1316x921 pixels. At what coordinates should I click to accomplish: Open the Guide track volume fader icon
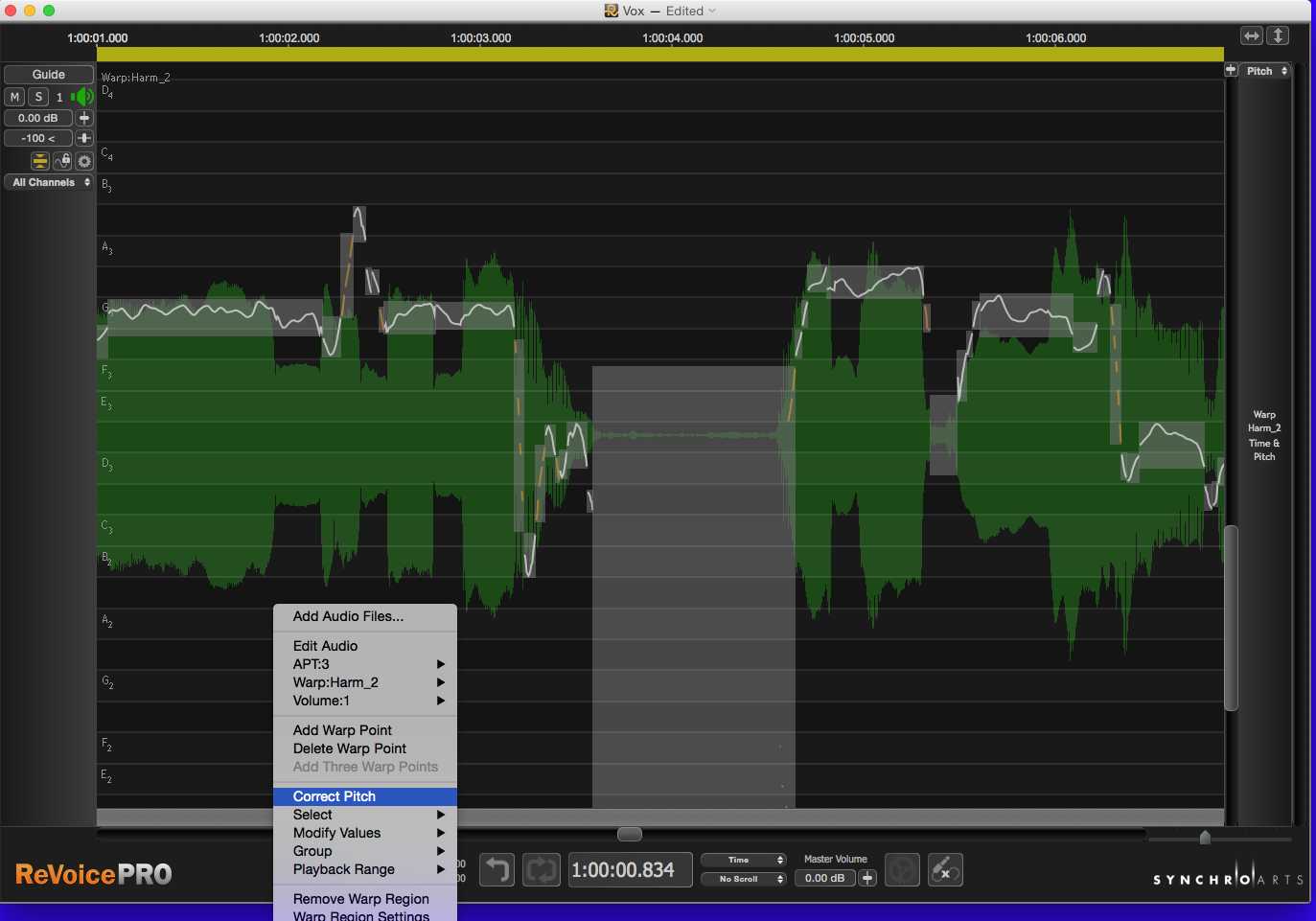84,118
